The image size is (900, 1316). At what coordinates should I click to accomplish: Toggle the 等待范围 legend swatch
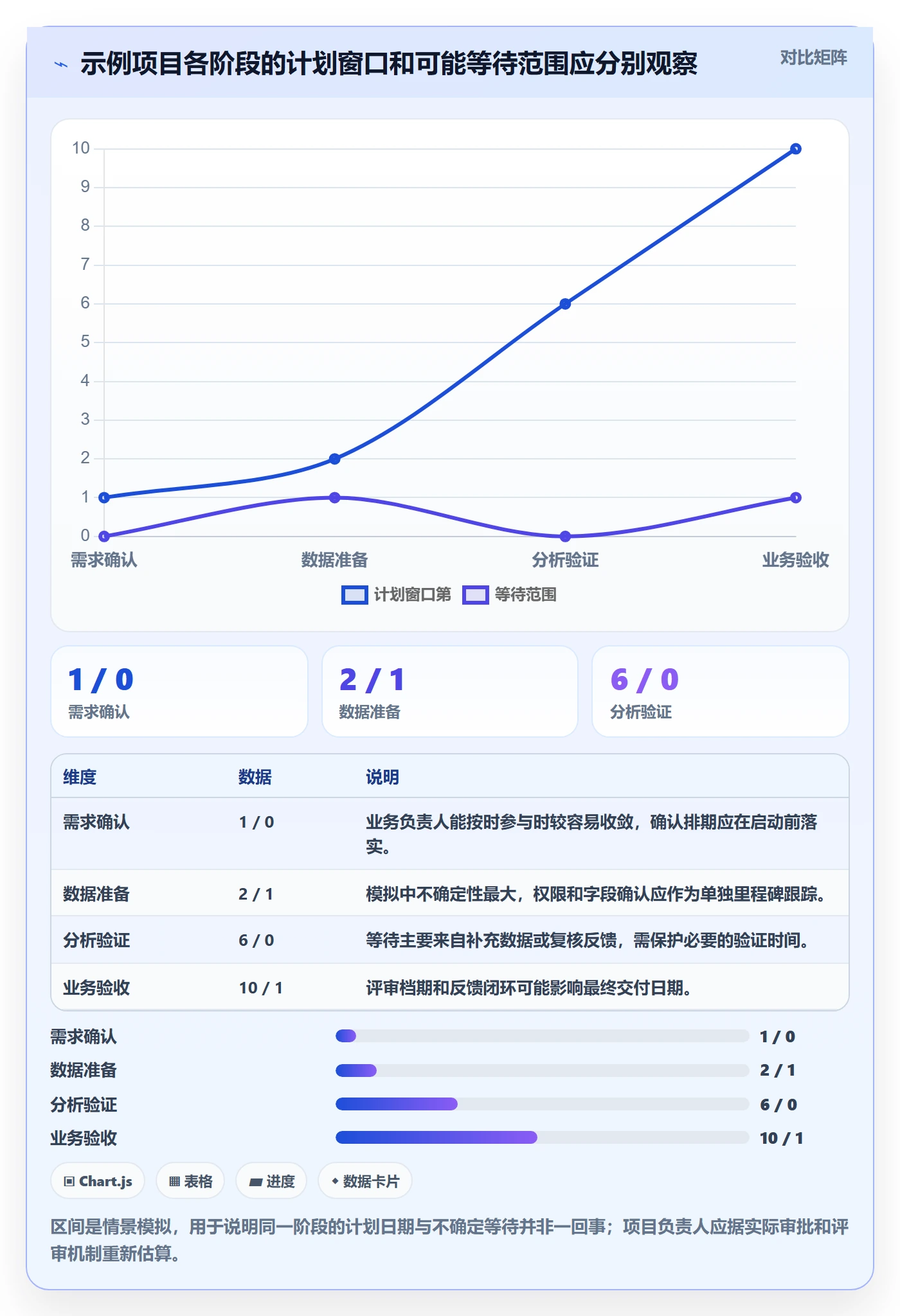[x=476, y=595]
